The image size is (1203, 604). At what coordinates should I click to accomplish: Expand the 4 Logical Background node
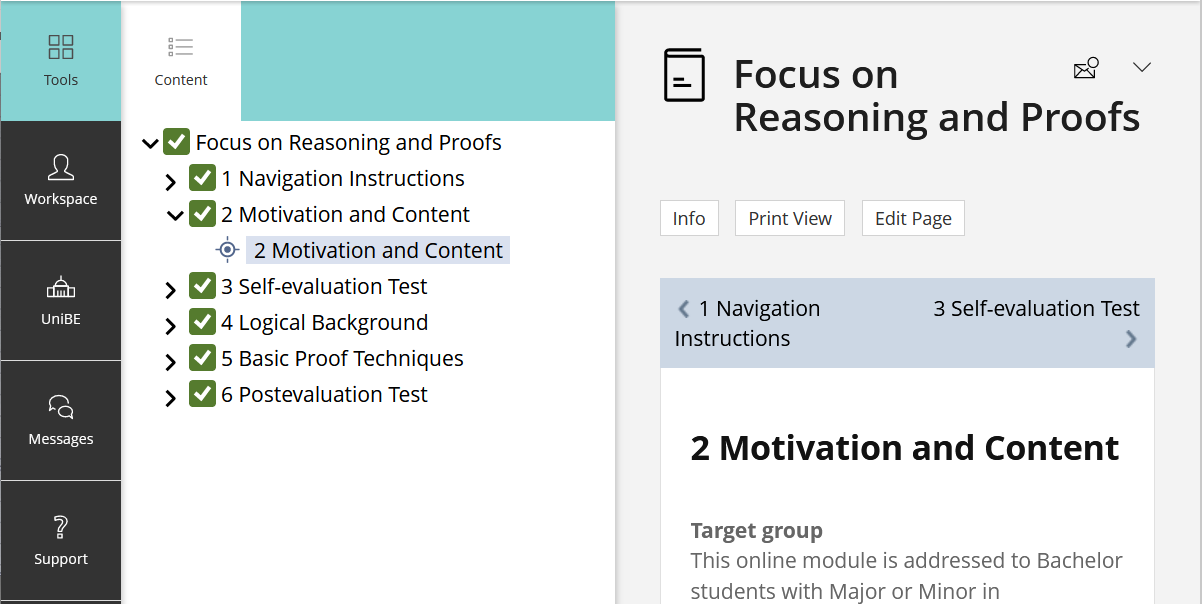(170, 326)
